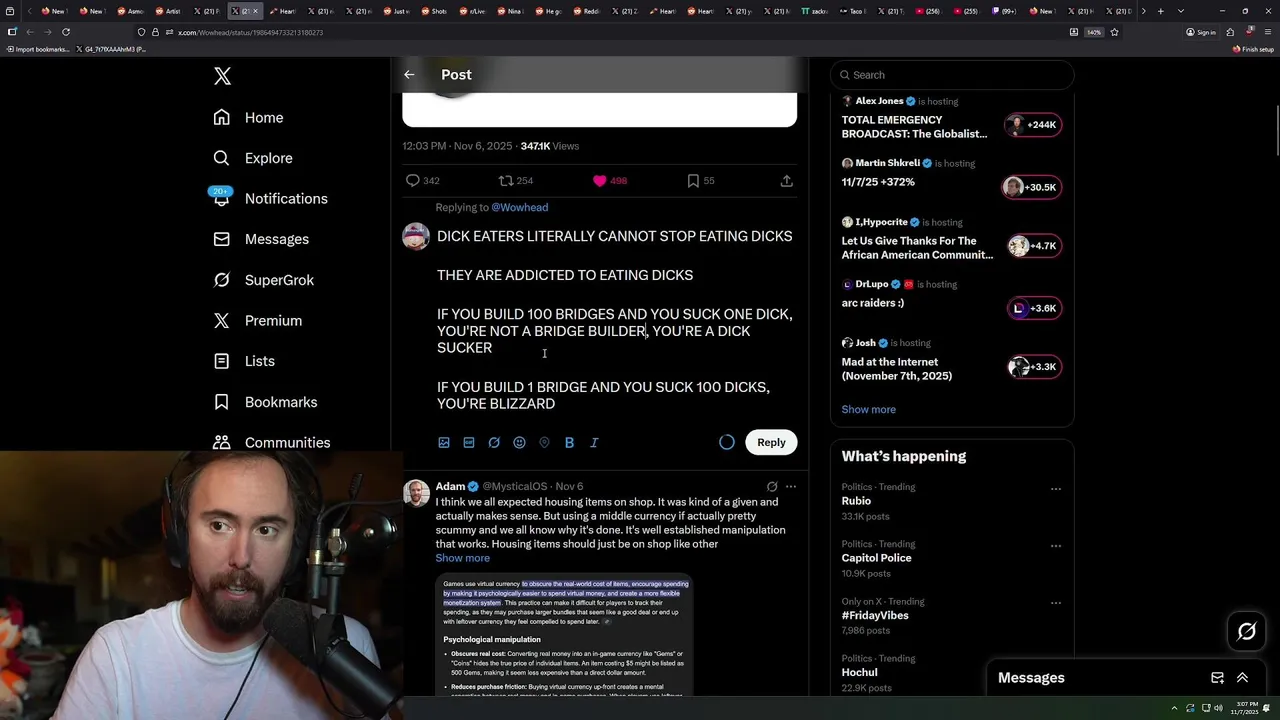Expand the Messages drawer
The height and width of the screenshot is (720, 1280).
coord(1242,678)
